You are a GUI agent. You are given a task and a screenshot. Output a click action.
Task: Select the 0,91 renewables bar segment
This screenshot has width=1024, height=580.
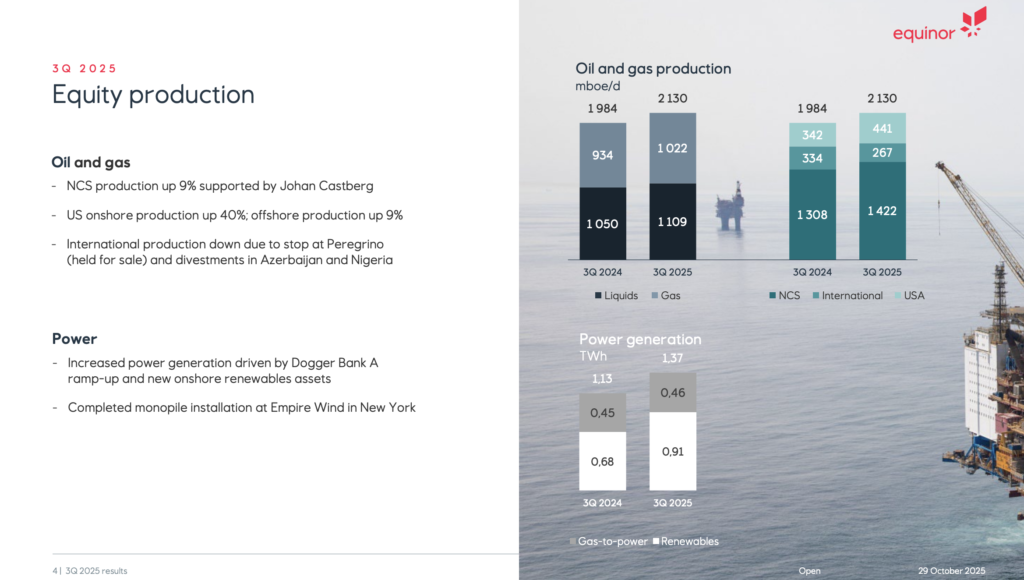click(672, 451)
